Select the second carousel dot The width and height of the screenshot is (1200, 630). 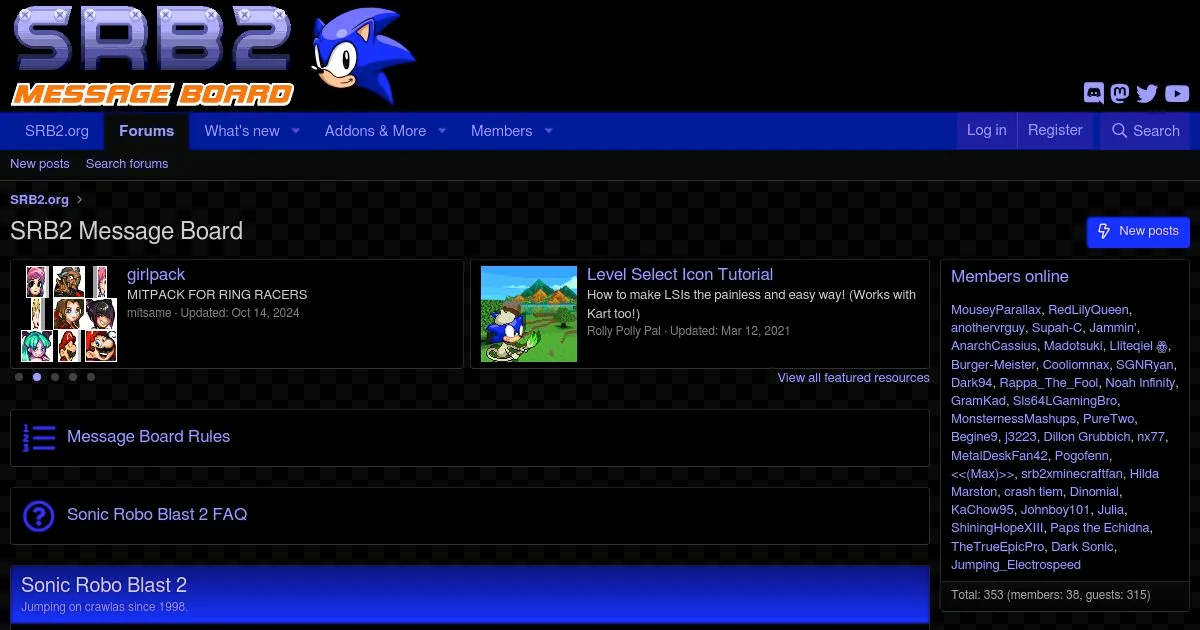(x=37, y=377)
